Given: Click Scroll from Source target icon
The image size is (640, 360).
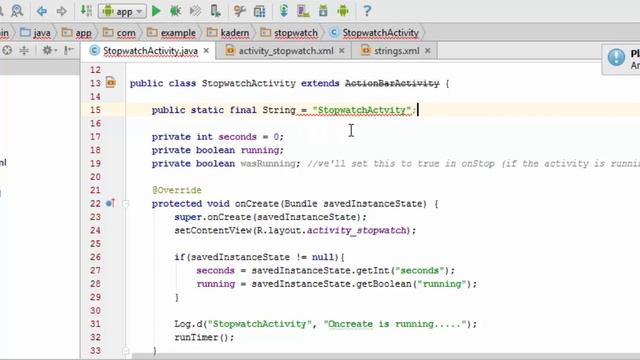Looking at the screenshot, I should (7, 51).
